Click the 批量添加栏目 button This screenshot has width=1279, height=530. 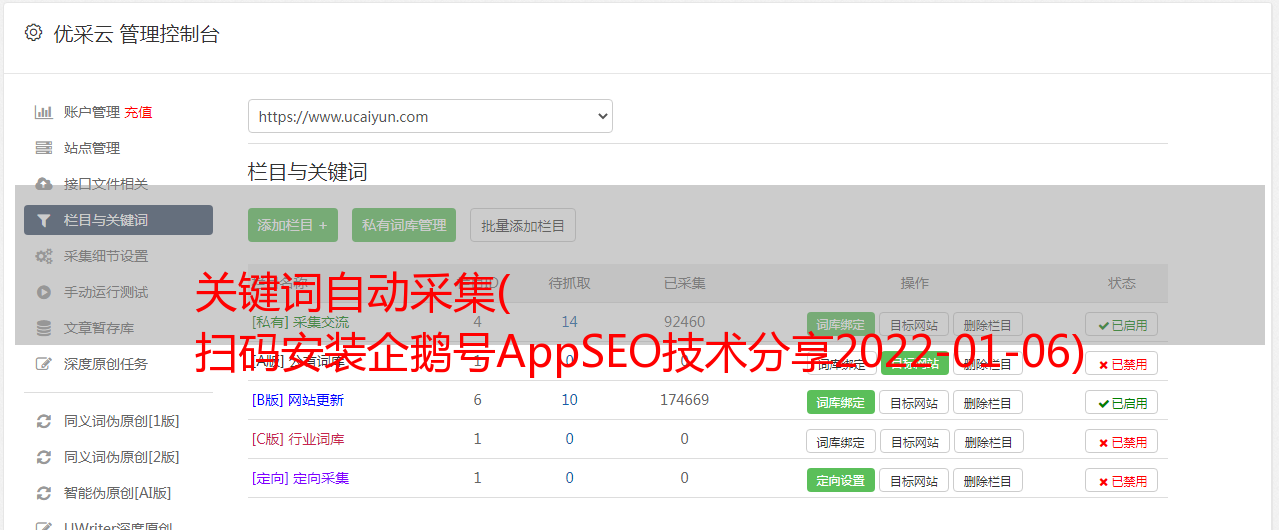(x=523, y=225)
